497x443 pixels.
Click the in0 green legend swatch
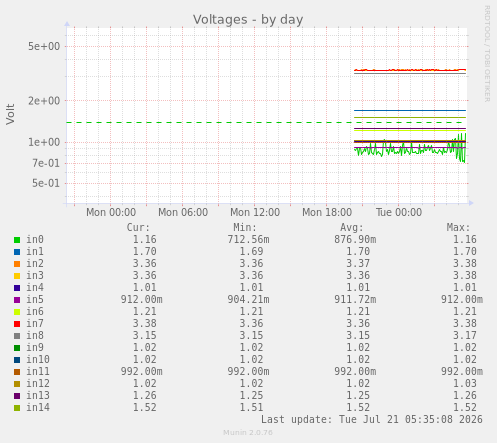pos(17,240)
